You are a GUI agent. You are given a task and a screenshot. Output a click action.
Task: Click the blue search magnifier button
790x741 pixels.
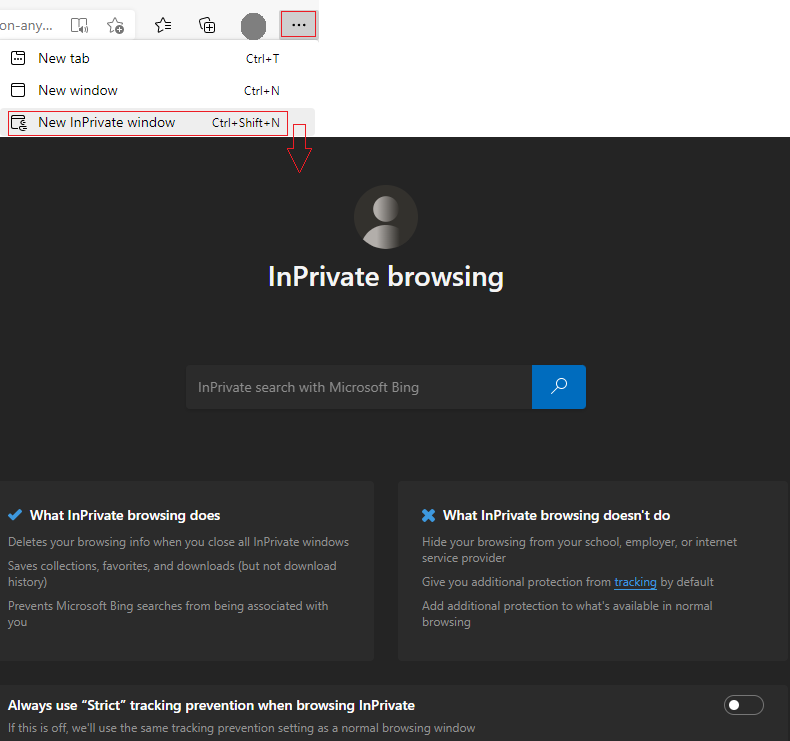[x=559, y=387]
